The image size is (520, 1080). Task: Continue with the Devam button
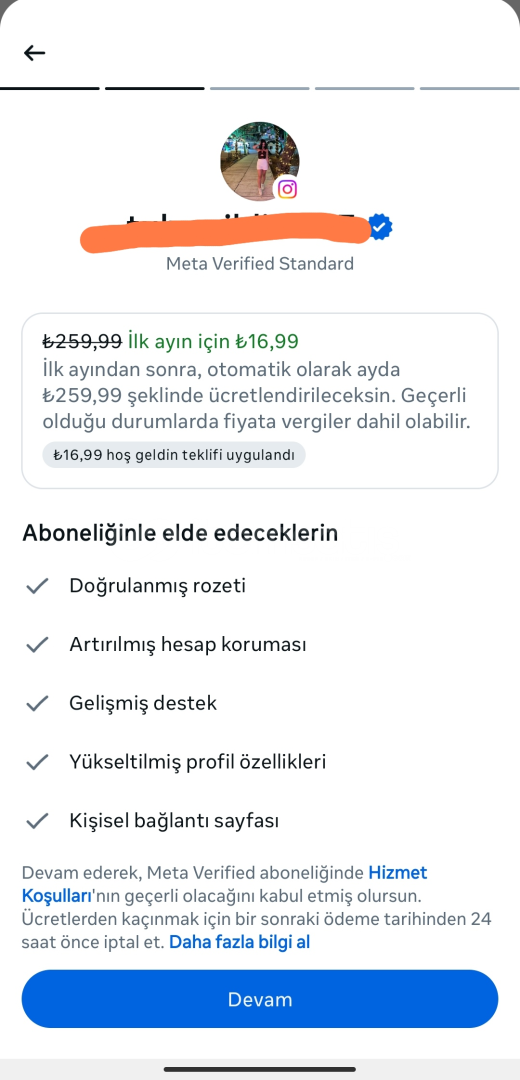pos(260,999)
